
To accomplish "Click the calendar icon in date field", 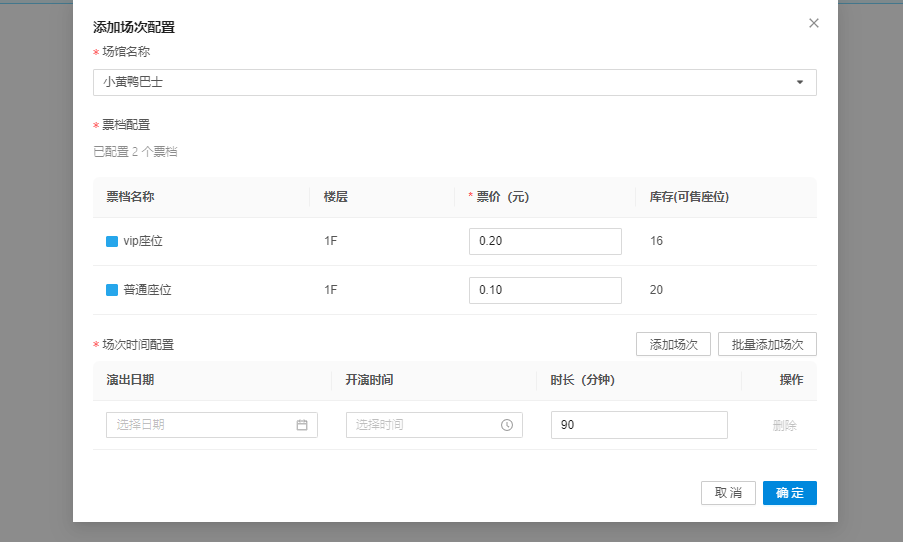I will click(302, 425).
